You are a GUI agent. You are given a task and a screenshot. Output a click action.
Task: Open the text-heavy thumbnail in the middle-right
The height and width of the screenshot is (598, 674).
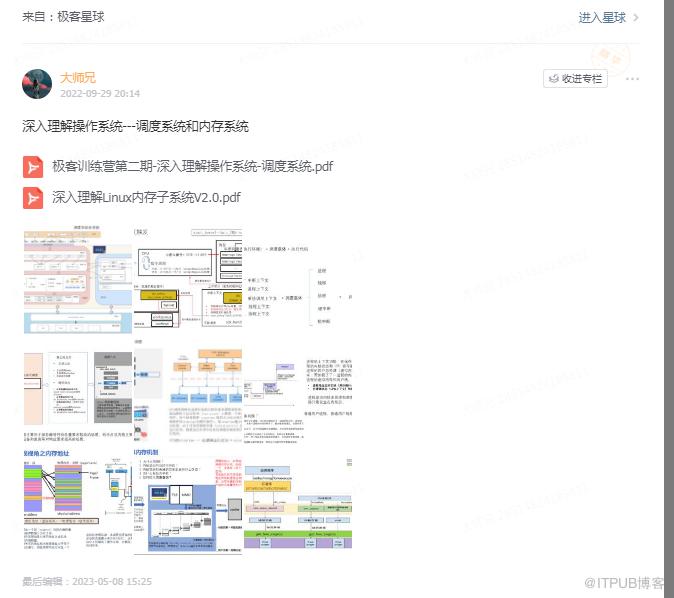tap(298, 389)
